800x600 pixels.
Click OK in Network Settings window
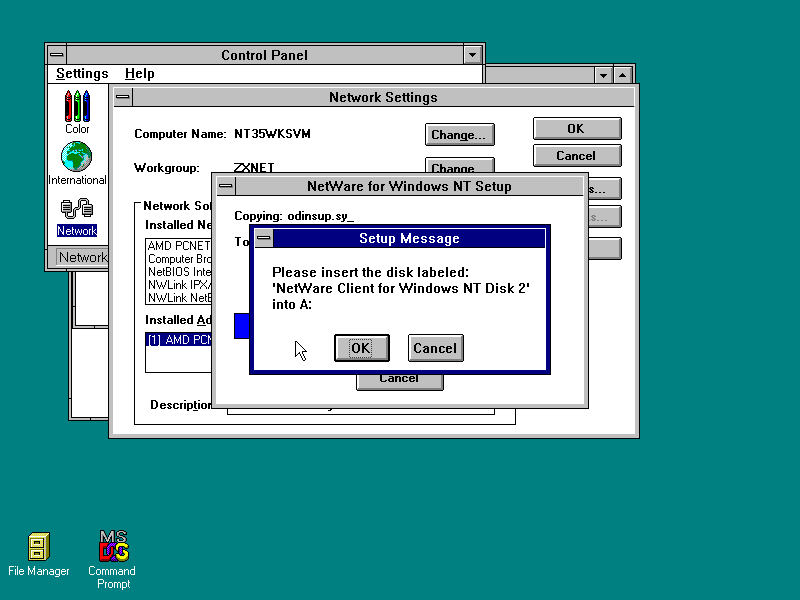click(x=577, y=129)
